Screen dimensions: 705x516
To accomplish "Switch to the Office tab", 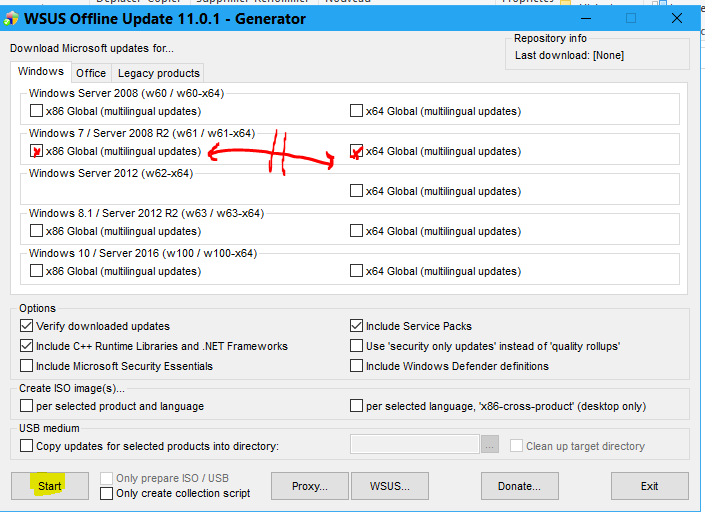I will click(91, 73).
